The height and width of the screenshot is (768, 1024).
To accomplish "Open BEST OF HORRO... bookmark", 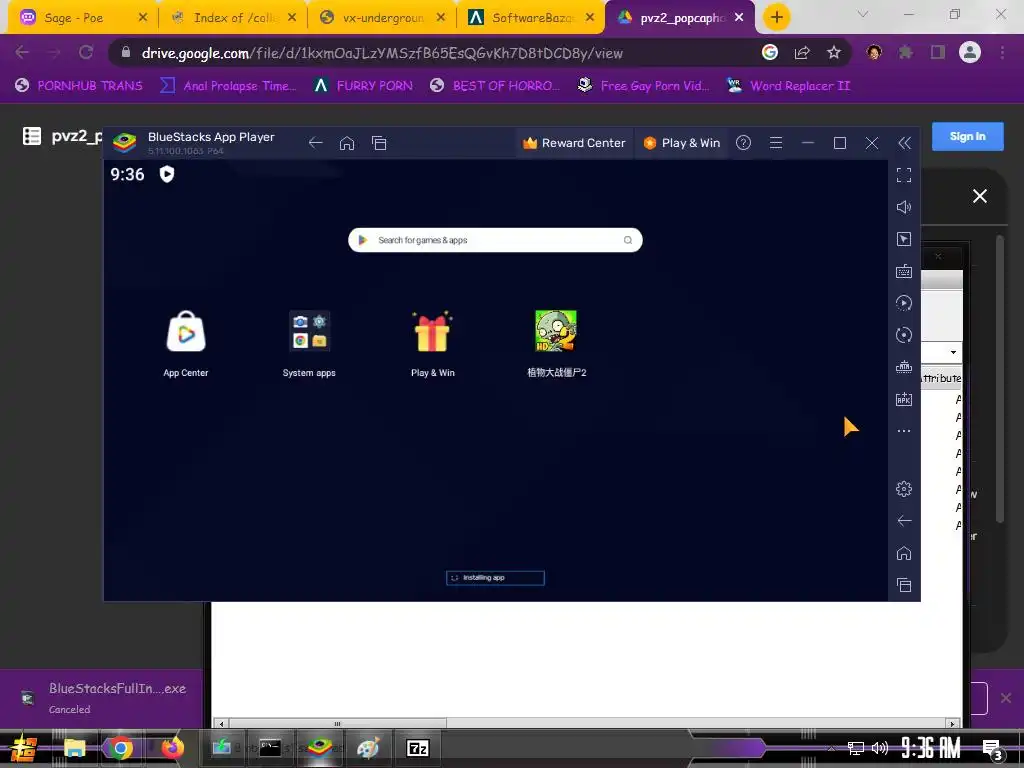I will [495, 86].
